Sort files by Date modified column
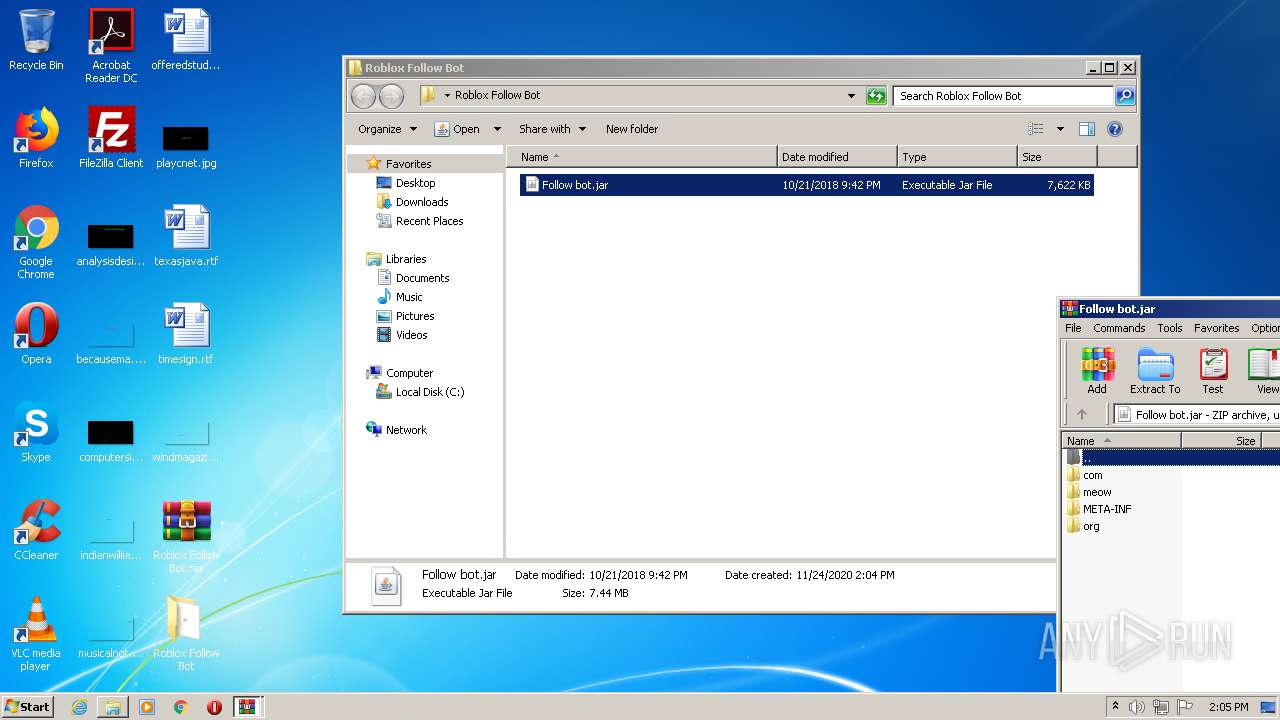Image resolution: width=1280 pixels, height=720 pixels. pyautogui.click(x=837, y=157)
